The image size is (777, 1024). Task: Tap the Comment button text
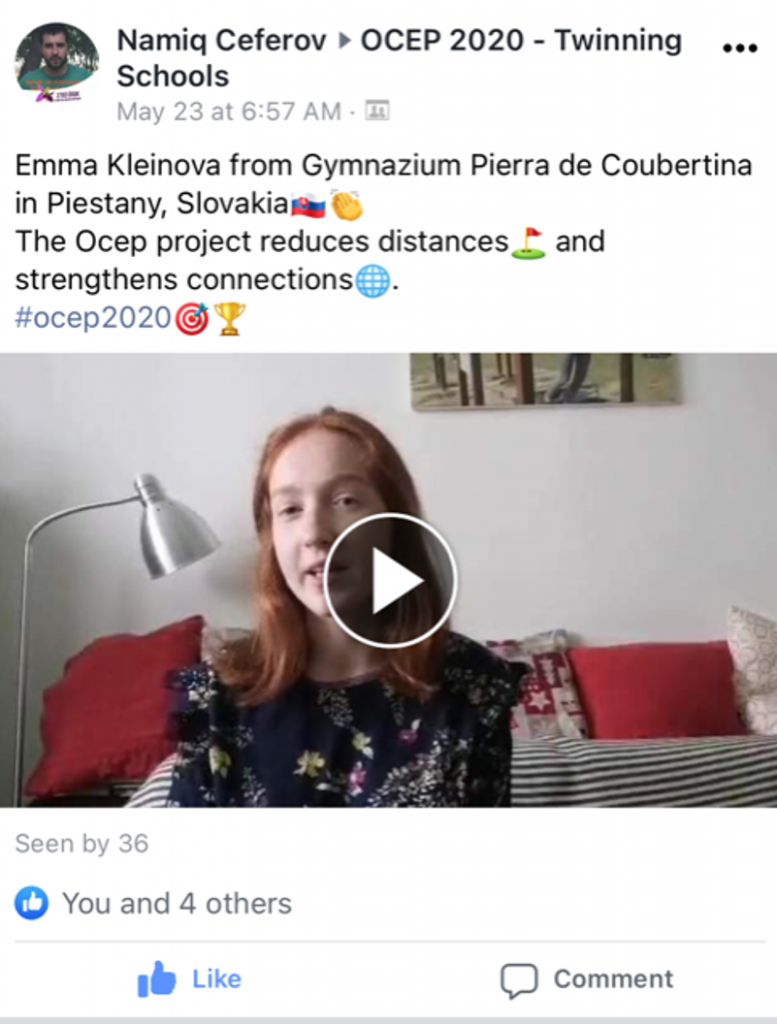pyautogui.click(x=613, y=979)
